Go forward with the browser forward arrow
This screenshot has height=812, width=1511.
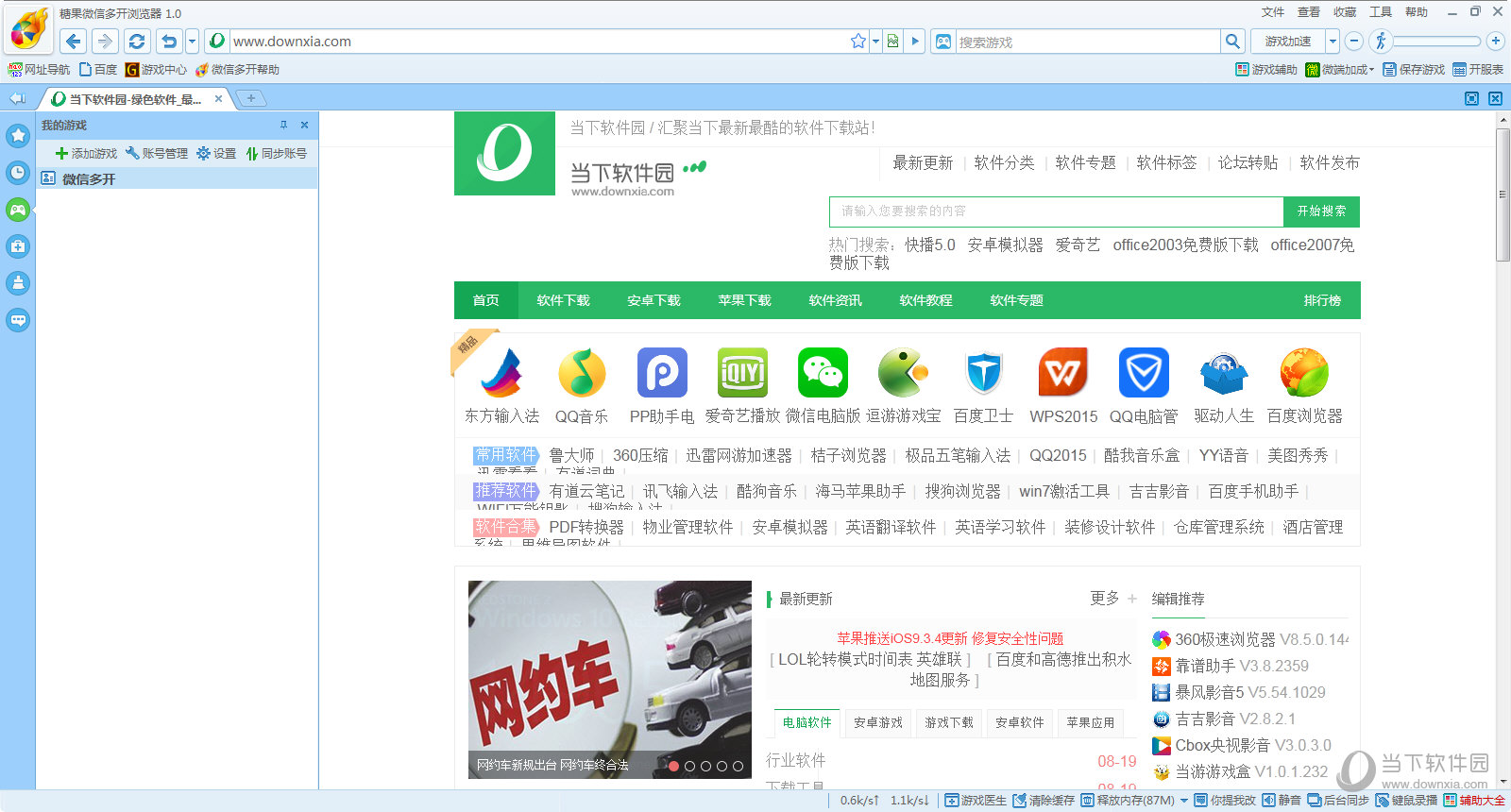tap(105, 41)
